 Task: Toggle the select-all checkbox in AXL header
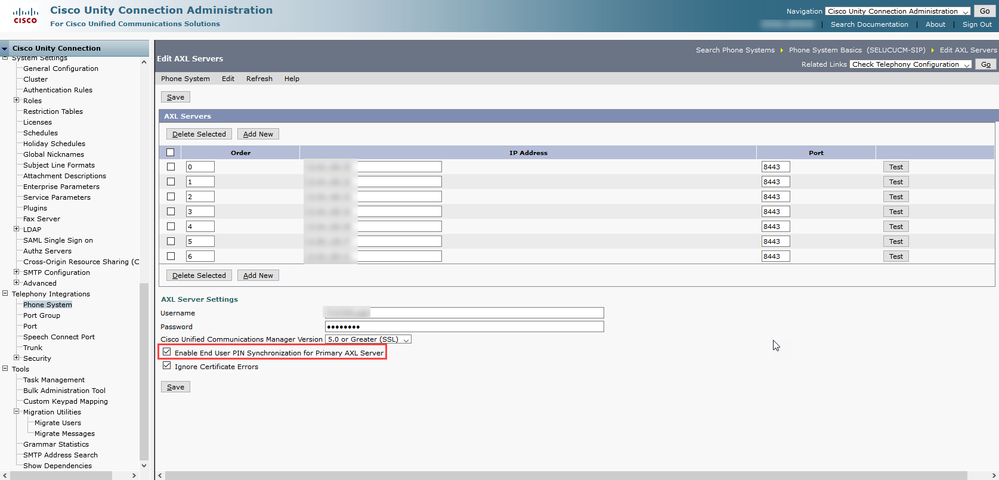tap(170, 152)
